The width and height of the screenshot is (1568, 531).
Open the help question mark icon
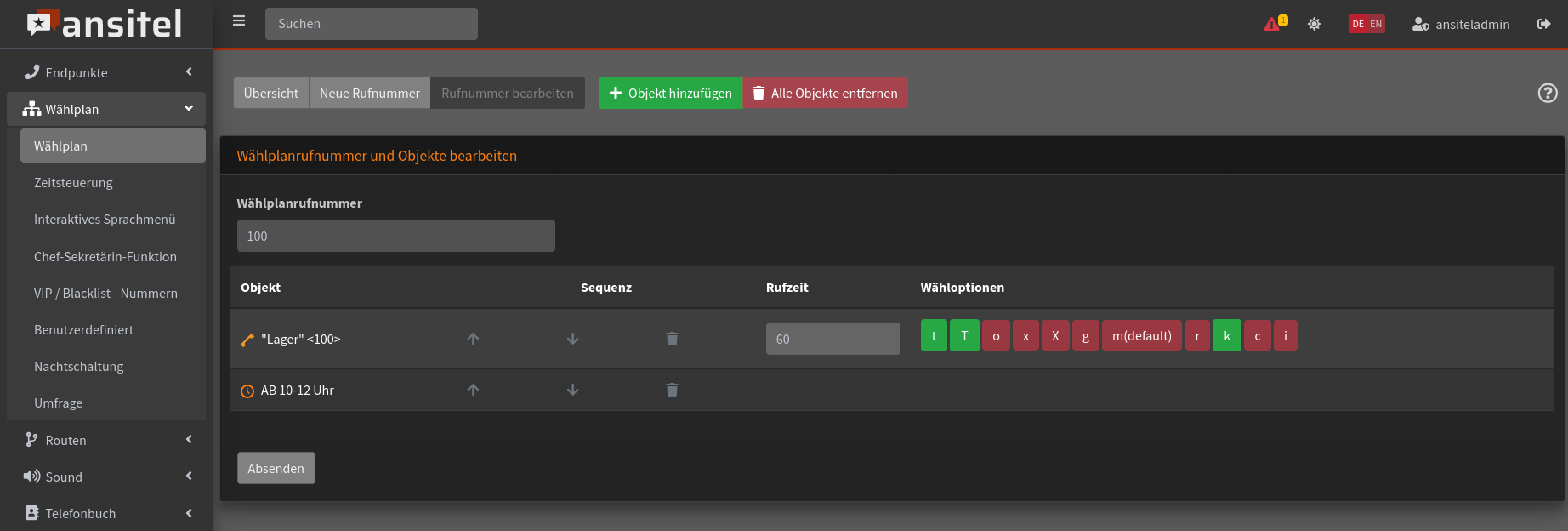(x=1548, y=93)
